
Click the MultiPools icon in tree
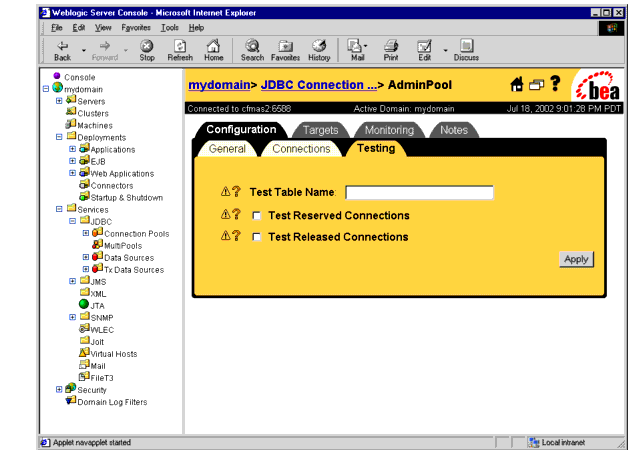[97, 244]
